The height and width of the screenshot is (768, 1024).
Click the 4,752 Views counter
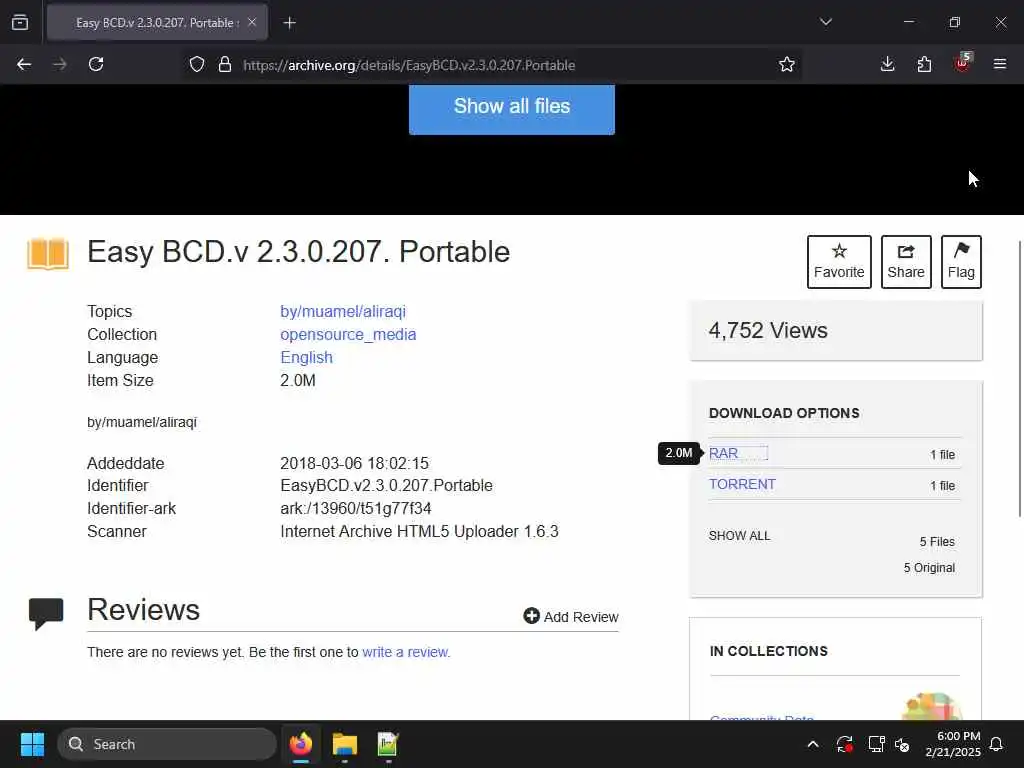(768, 330)
